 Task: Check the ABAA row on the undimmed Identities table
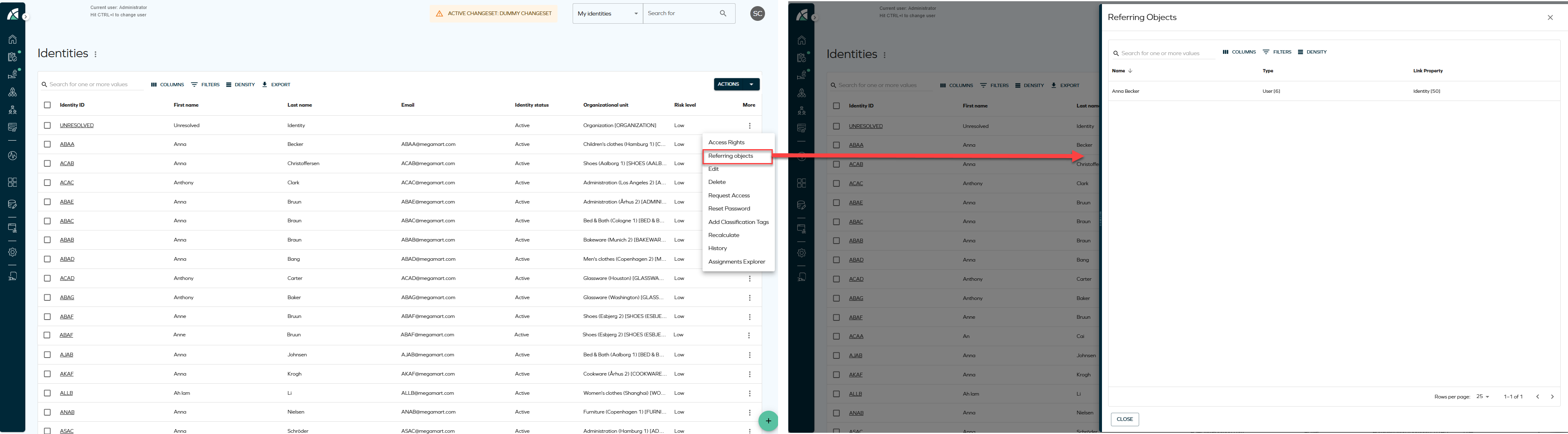click(x=47, y=144)
